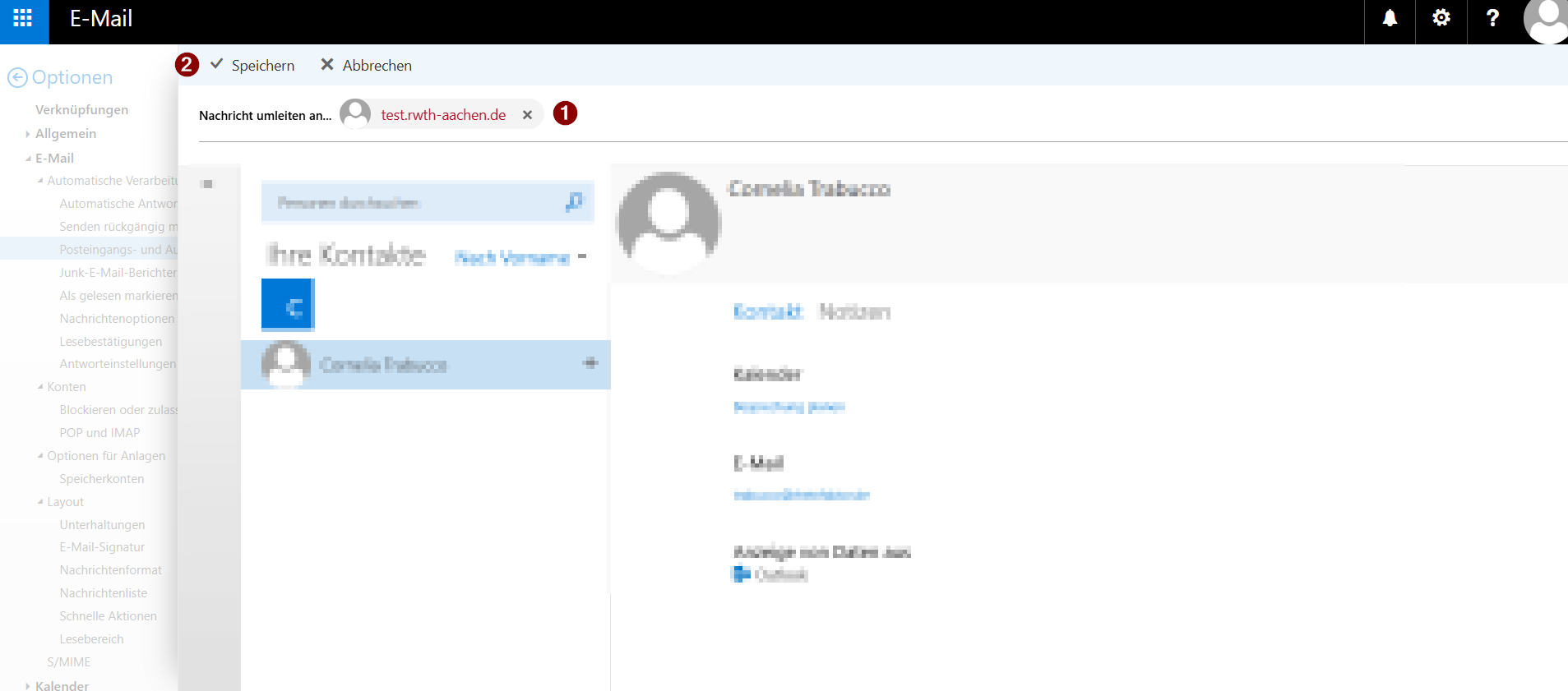This screenshot has height=691, width=1568.
Task: Remove test.rwth-aachen.de recipient with X
Action: 528,115
